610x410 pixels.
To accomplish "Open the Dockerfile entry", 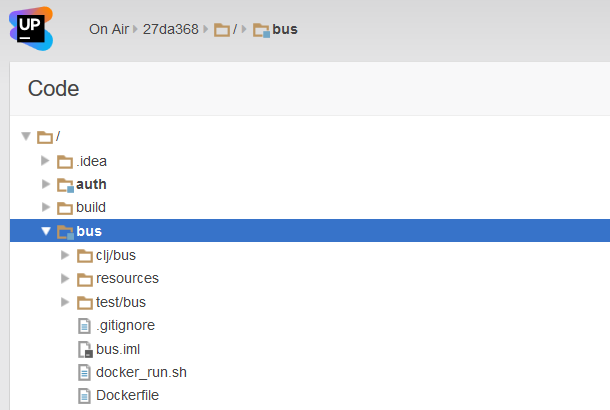I will click(127, 395).
